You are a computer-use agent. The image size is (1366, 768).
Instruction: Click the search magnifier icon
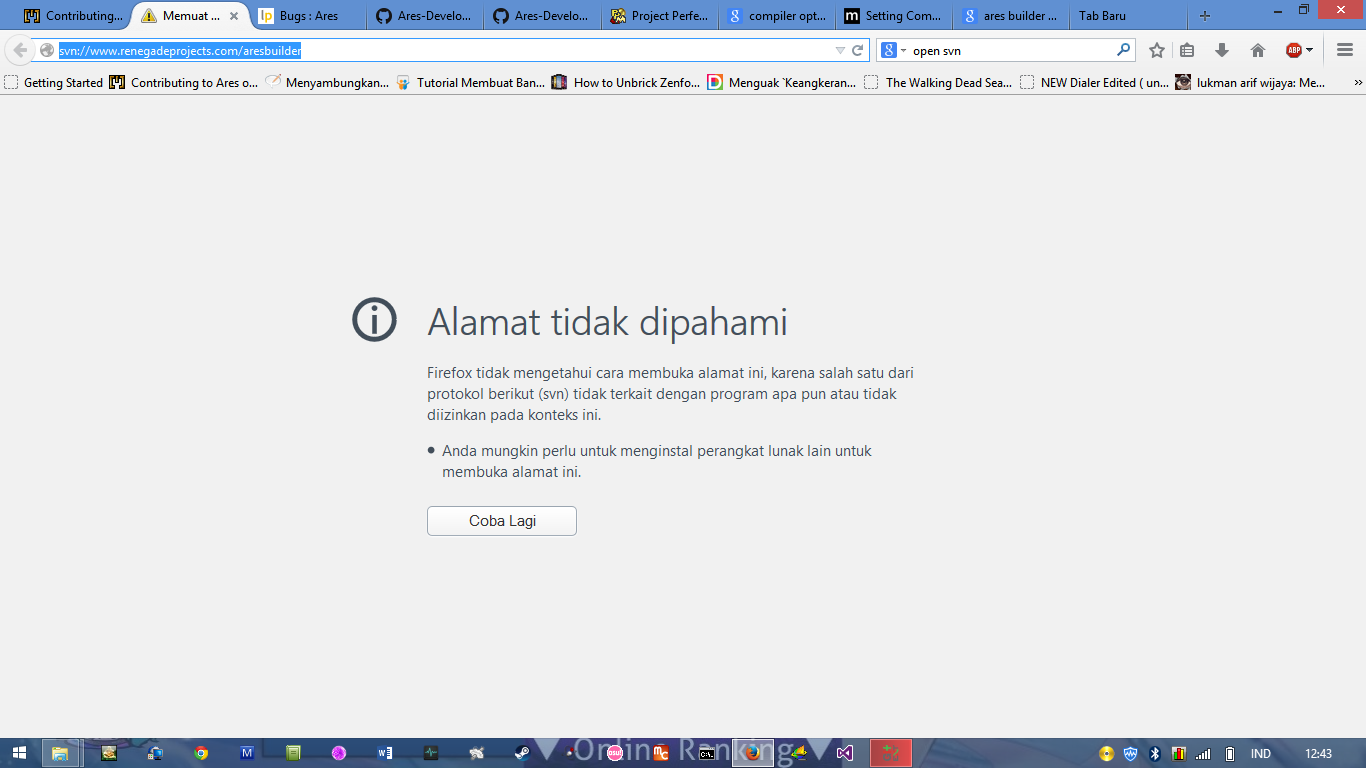[1123, 50]
